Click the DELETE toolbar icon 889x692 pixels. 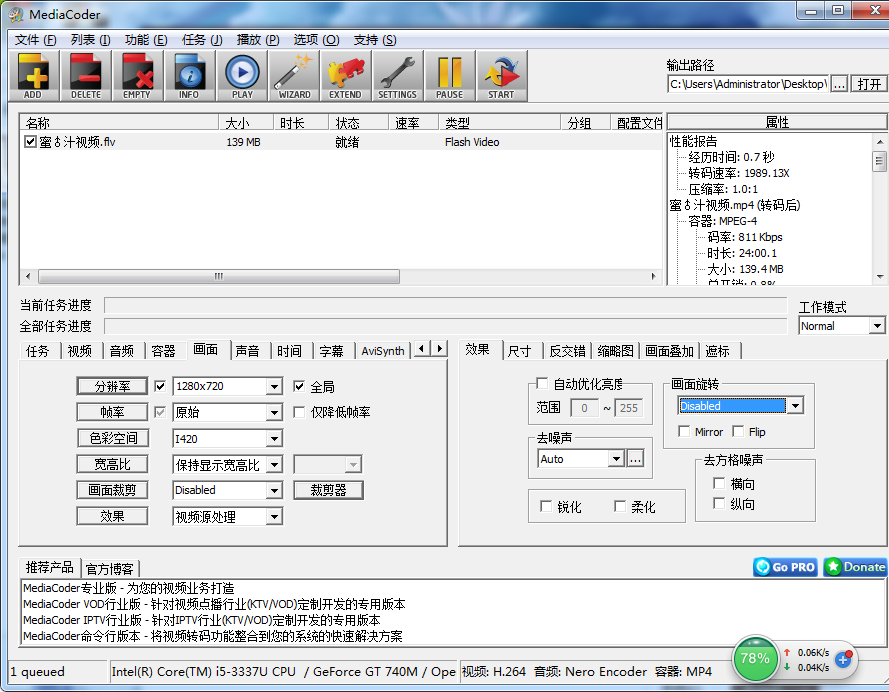86,77
